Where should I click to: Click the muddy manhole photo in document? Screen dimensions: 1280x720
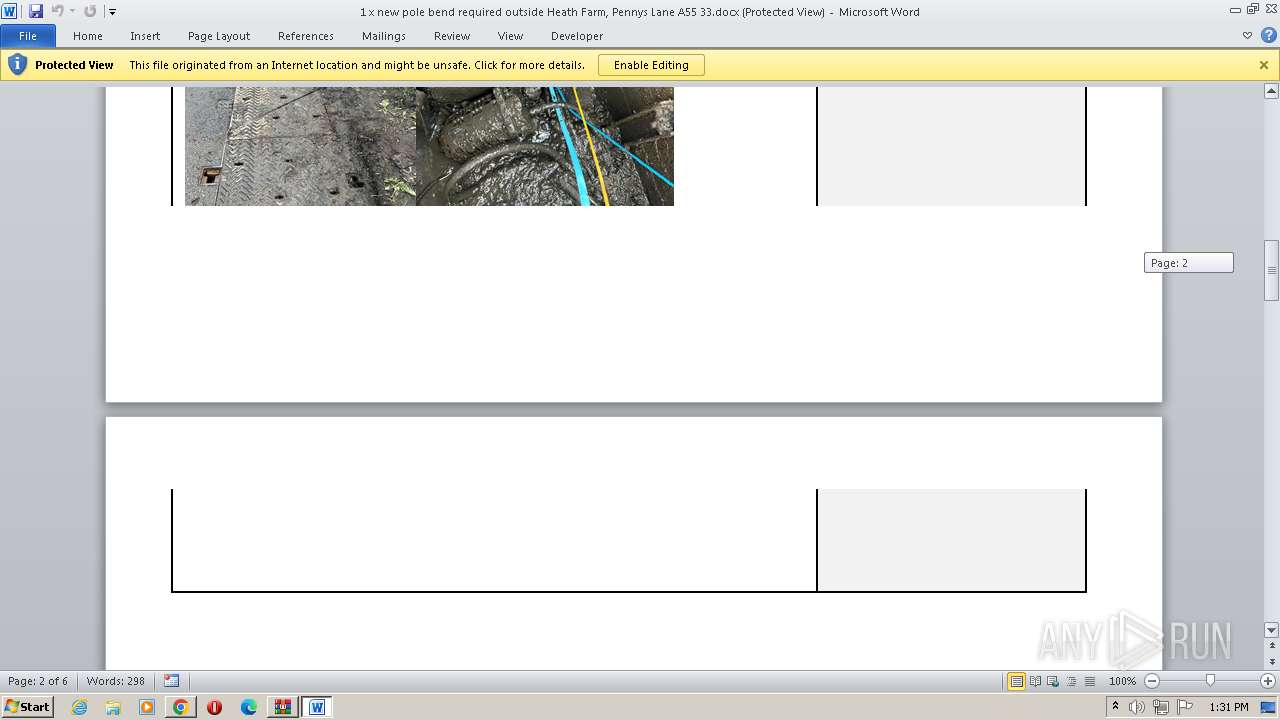[545, 146]
